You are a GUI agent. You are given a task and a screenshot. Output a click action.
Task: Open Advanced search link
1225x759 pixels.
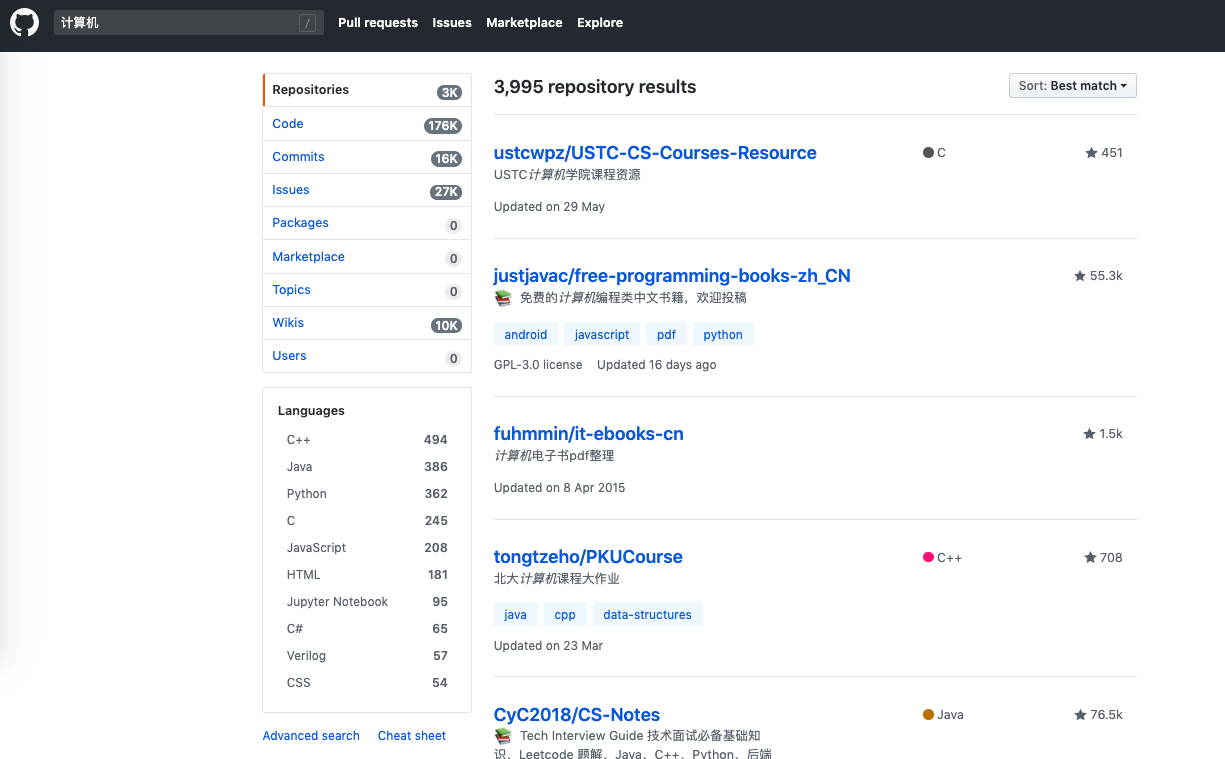[x=311, y=736]
